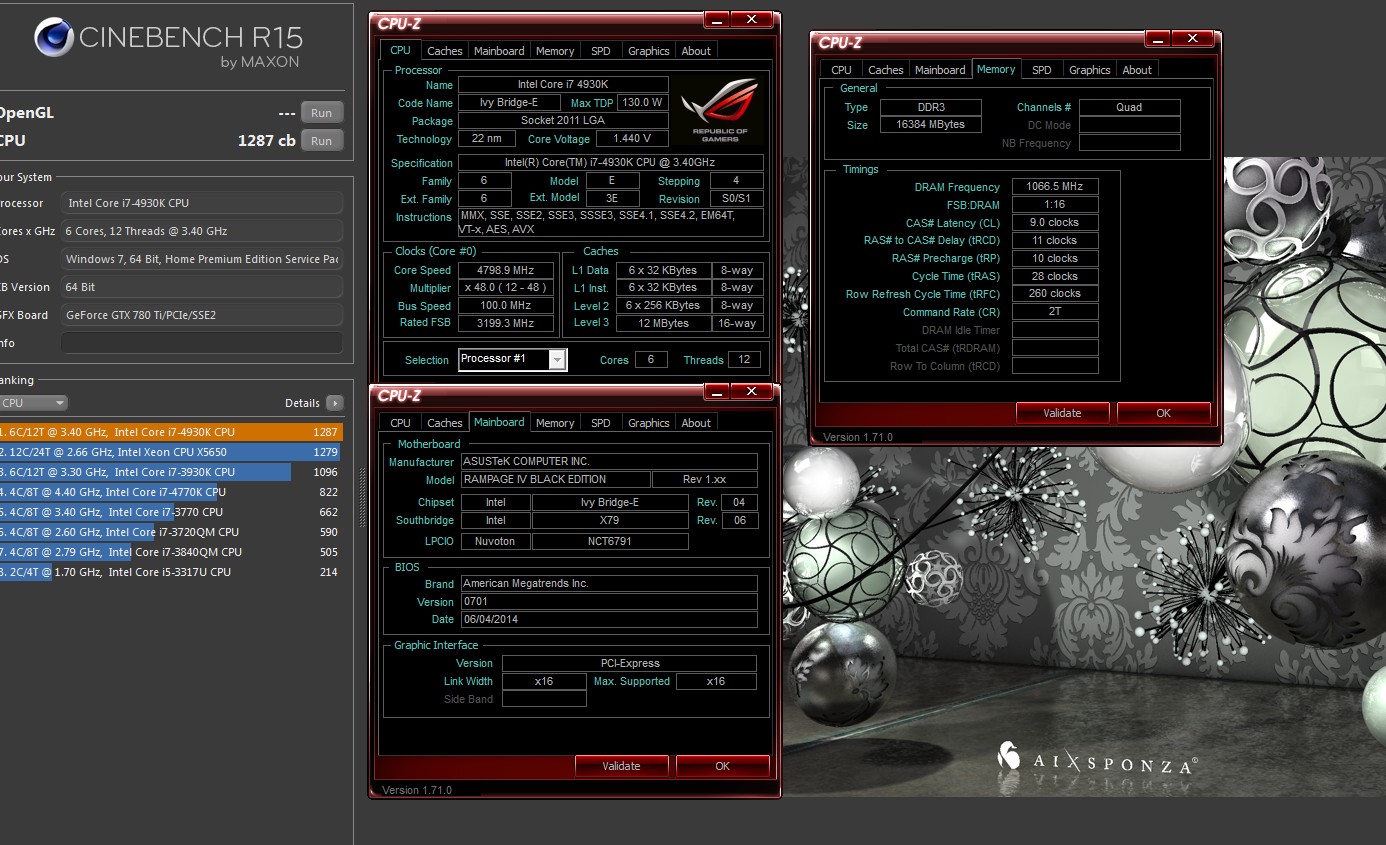Select the top CPU-Z window's SPD tab
The height and width of the screenshot is (845, 1386).
[600, 51]
